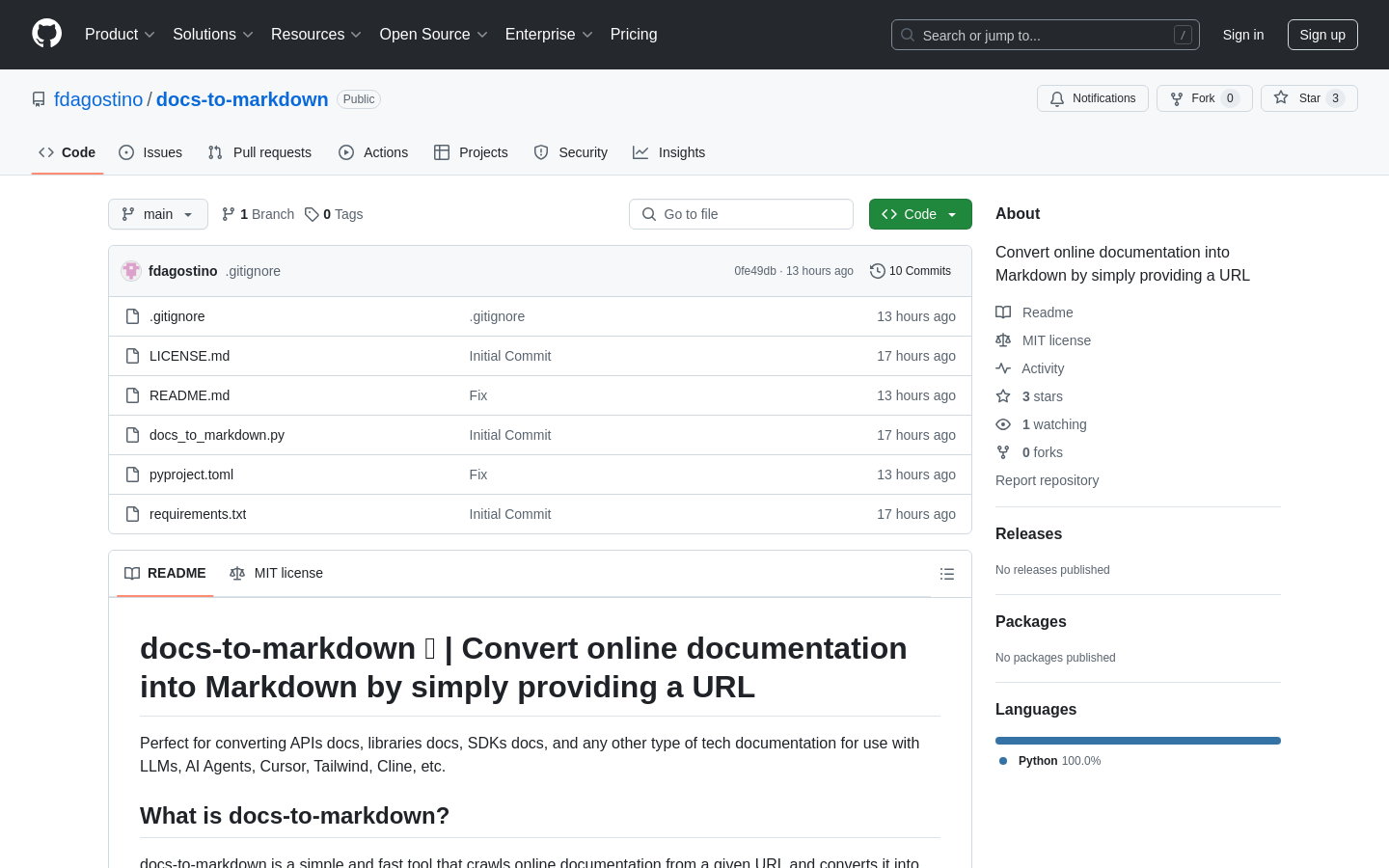Click the file icon next to pyproject.toml
Viewport: 1389px width, 868px height.
tap(133, 475)
